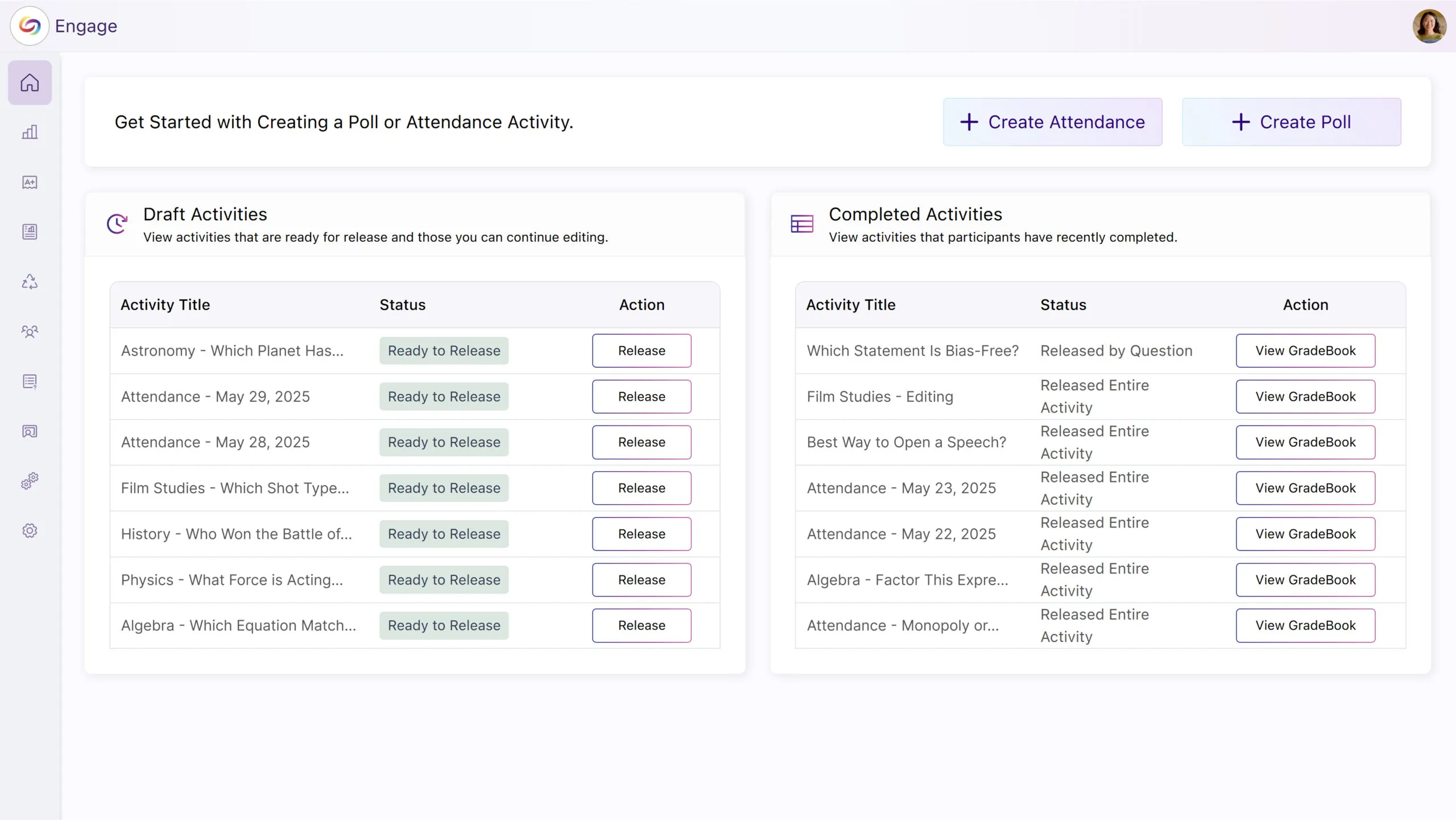Image resolution: width=1456 pixels, height=820 pixels.
Task: Click the presenter screen sidebar icon
Action: [30, 431]
